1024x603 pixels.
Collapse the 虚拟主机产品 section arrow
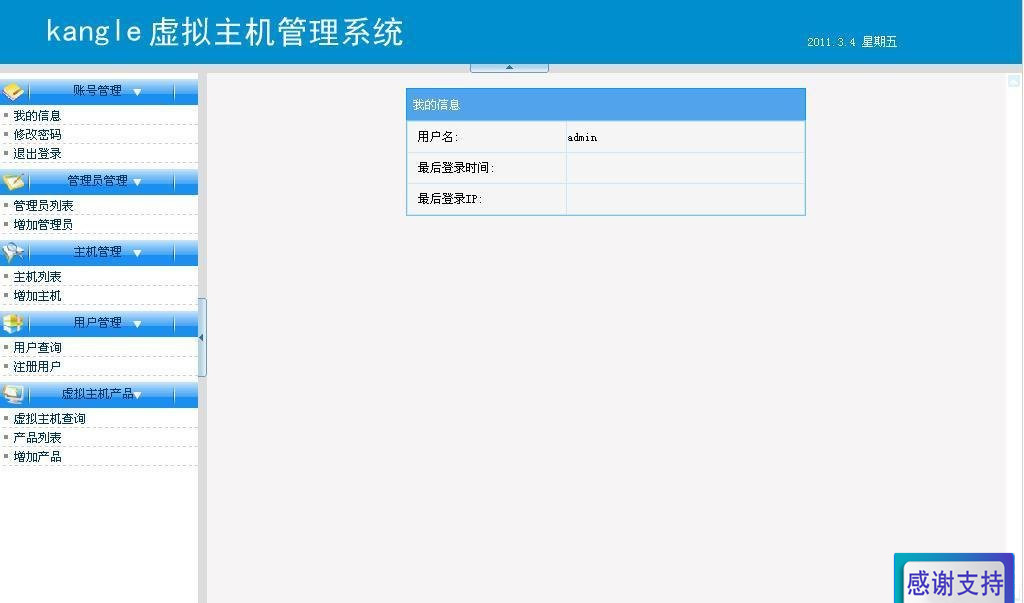(138, 395)
